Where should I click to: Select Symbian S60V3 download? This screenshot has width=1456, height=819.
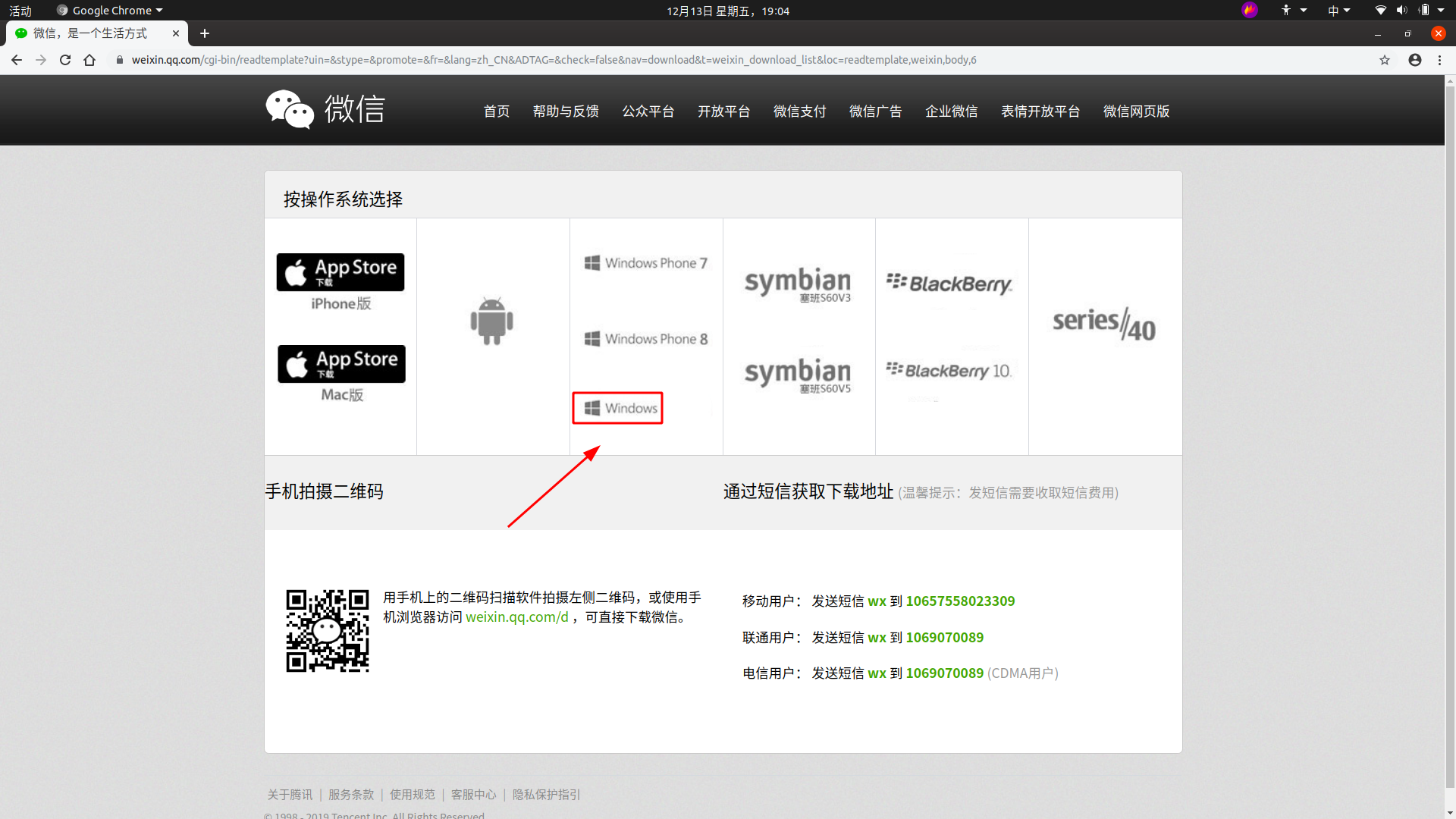point(799,285)
